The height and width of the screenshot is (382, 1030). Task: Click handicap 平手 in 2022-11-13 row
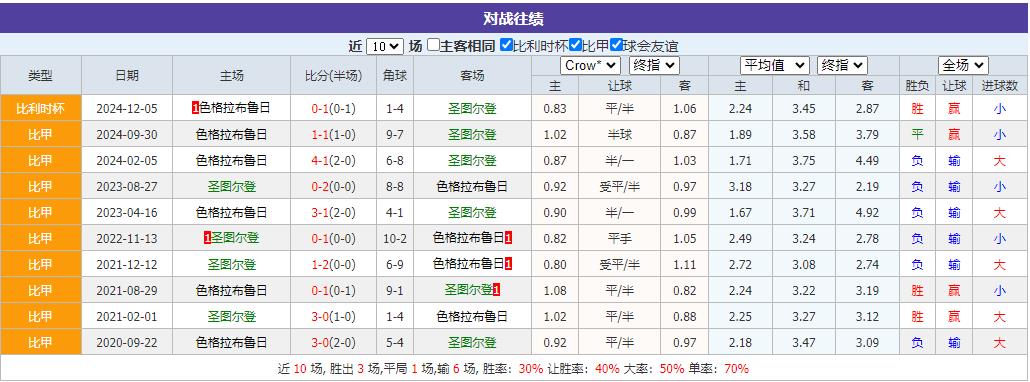pos(620,239)
